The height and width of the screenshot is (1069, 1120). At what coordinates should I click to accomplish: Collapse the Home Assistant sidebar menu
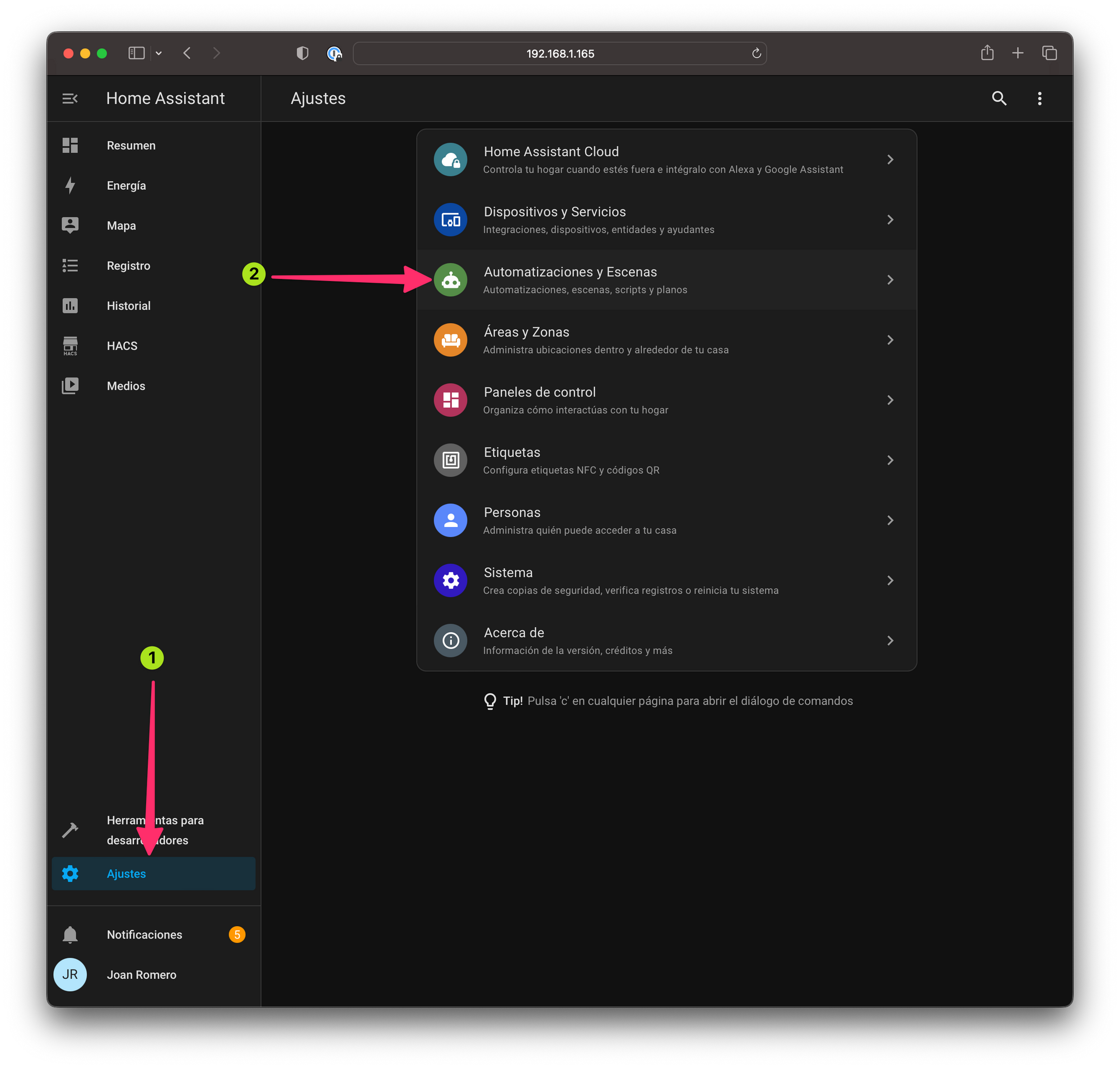point(69,99)
